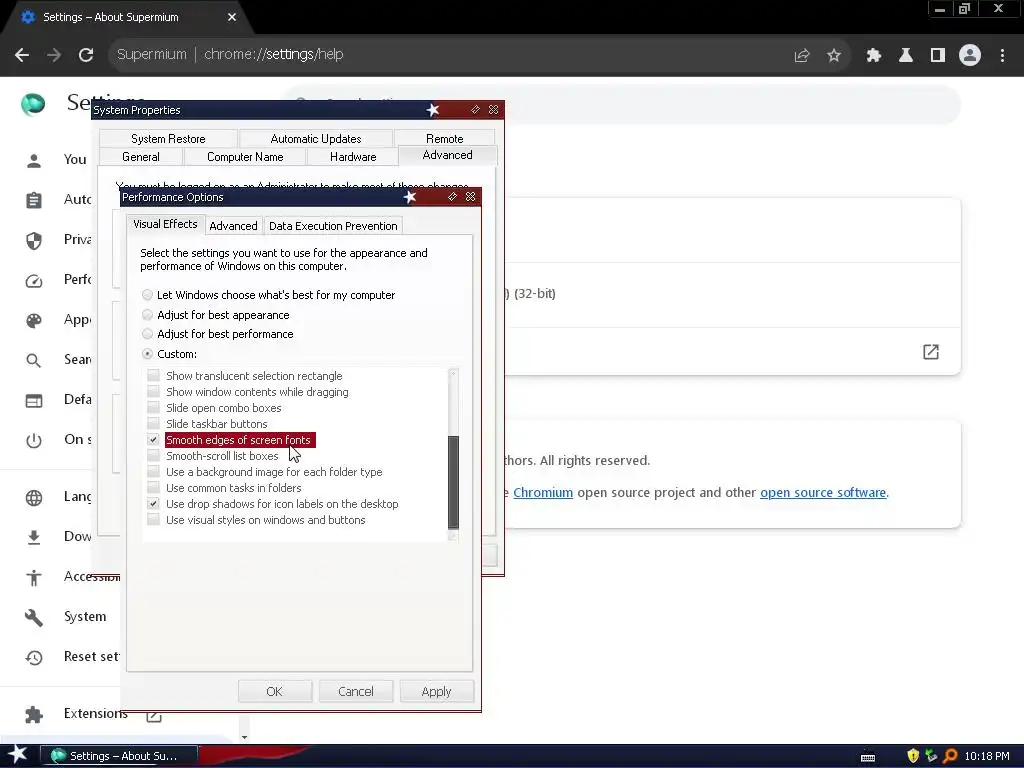1024x768 pixels.
Task: Open Reset settings clock icon in sidebar
Action: tap(34, 657)
